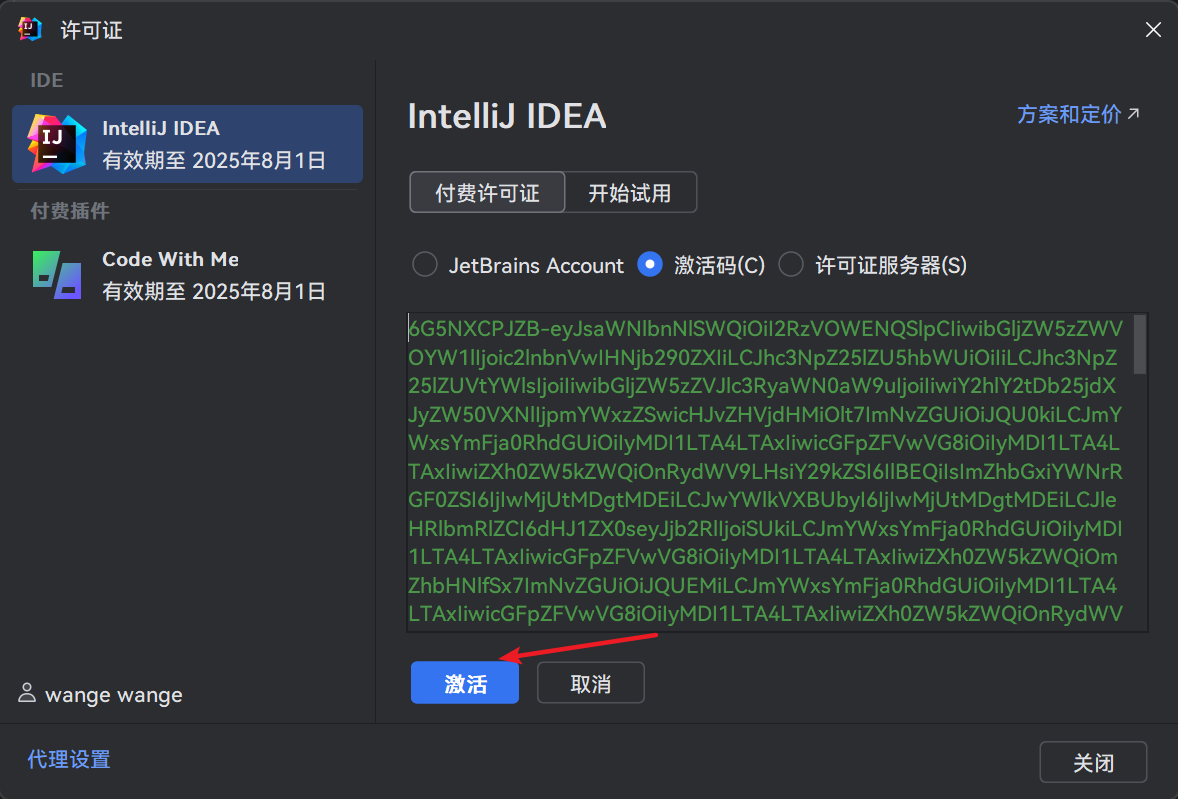The height and width of the screenshot is (799, 1178).
Task: Click the activation code area's scrollbar thumb
Action: (1139, 345)
